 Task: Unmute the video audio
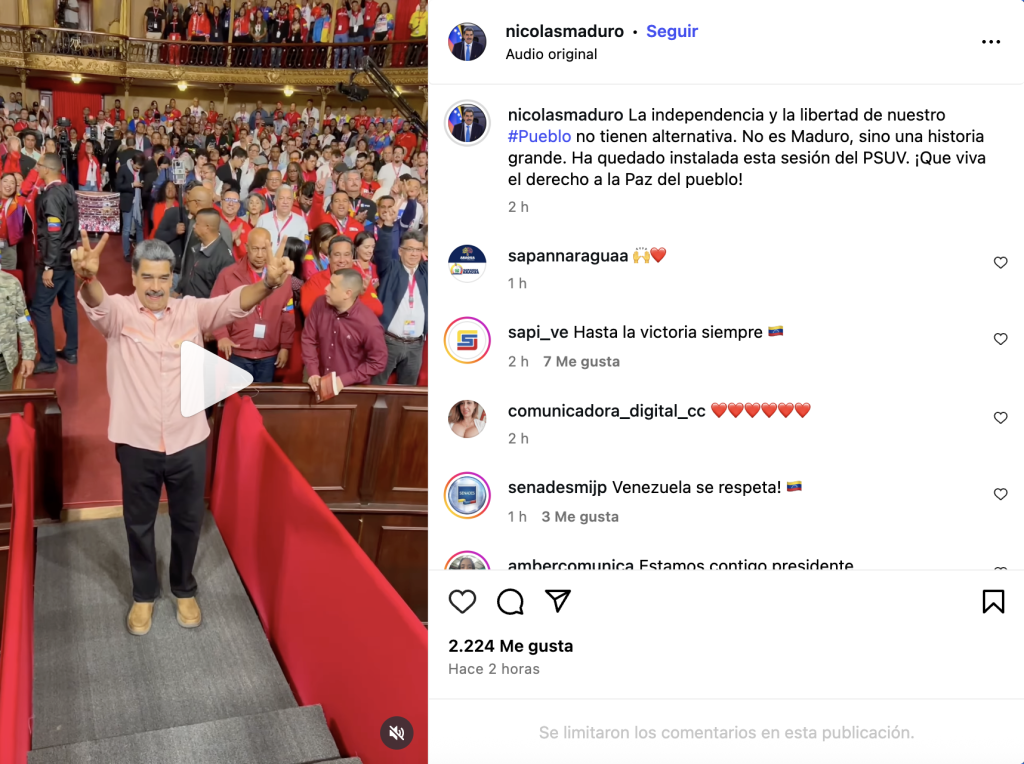tap(396, 733)
